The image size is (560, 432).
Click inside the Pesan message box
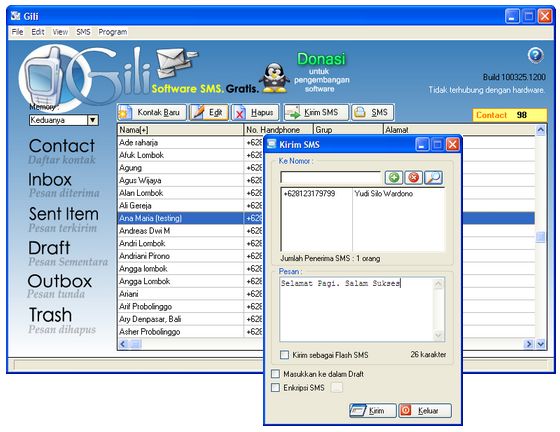tap(356, 309)
